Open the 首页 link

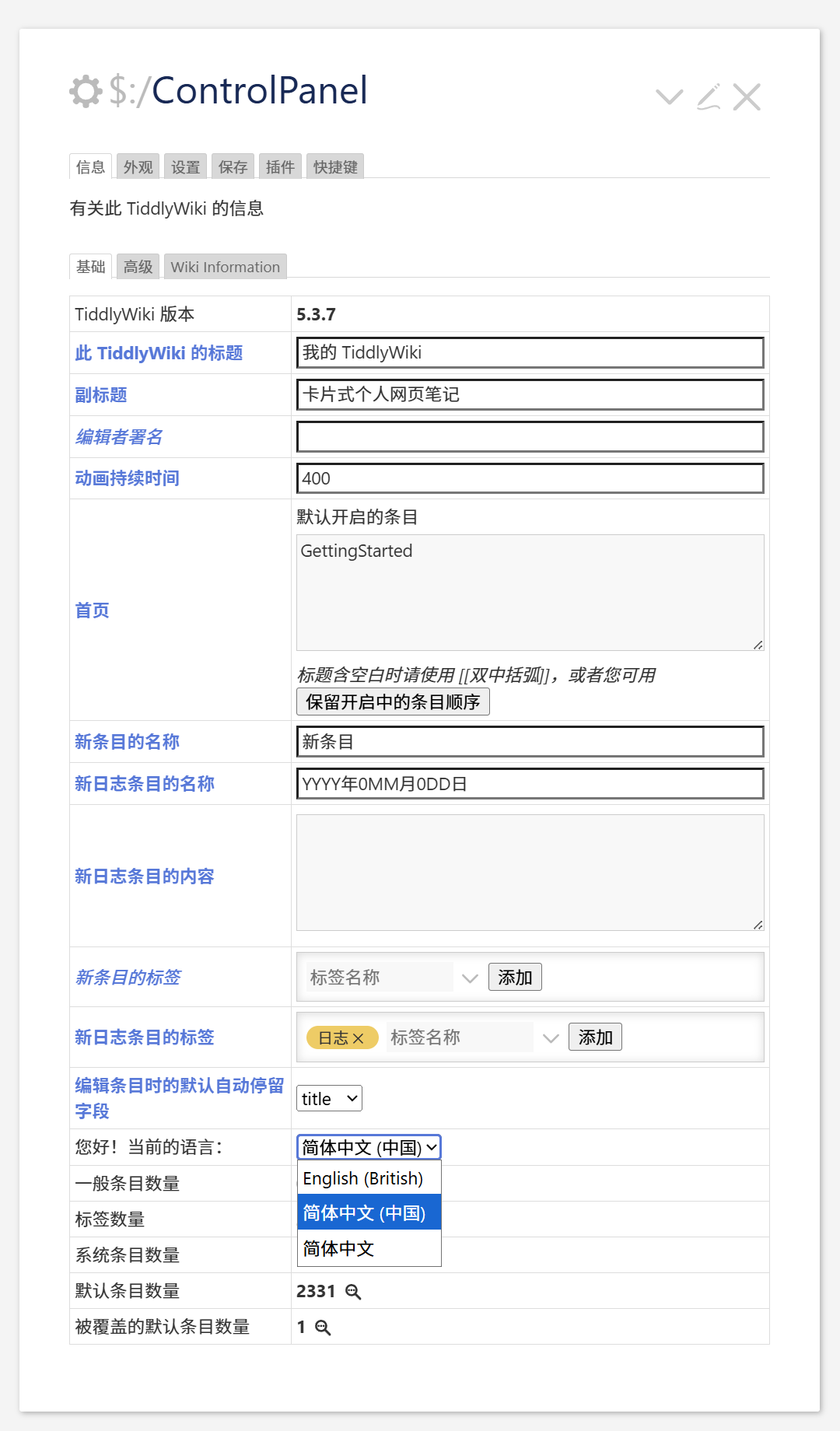click(92, 611)
